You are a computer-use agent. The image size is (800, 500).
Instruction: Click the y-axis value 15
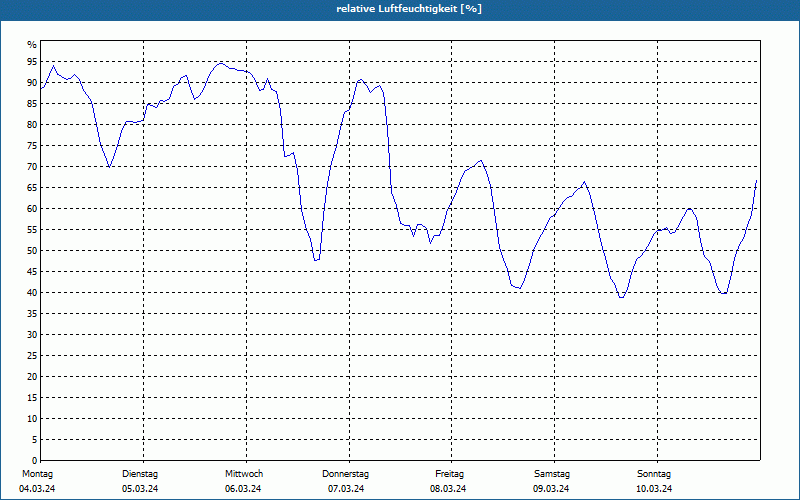click(x=32, y=398)
